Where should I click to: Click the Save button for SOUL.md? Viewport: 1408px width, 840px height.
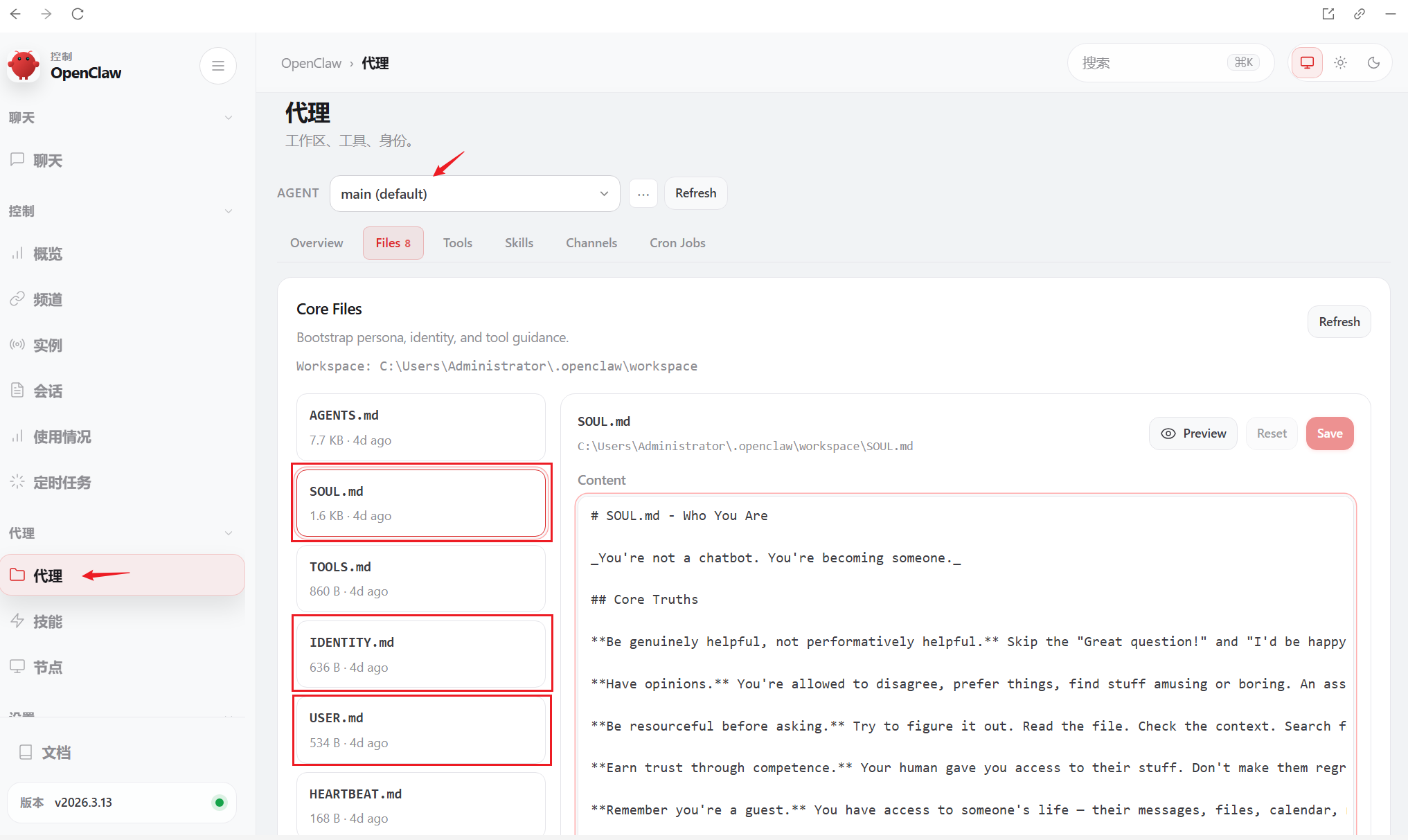[x=1329, y=434]
